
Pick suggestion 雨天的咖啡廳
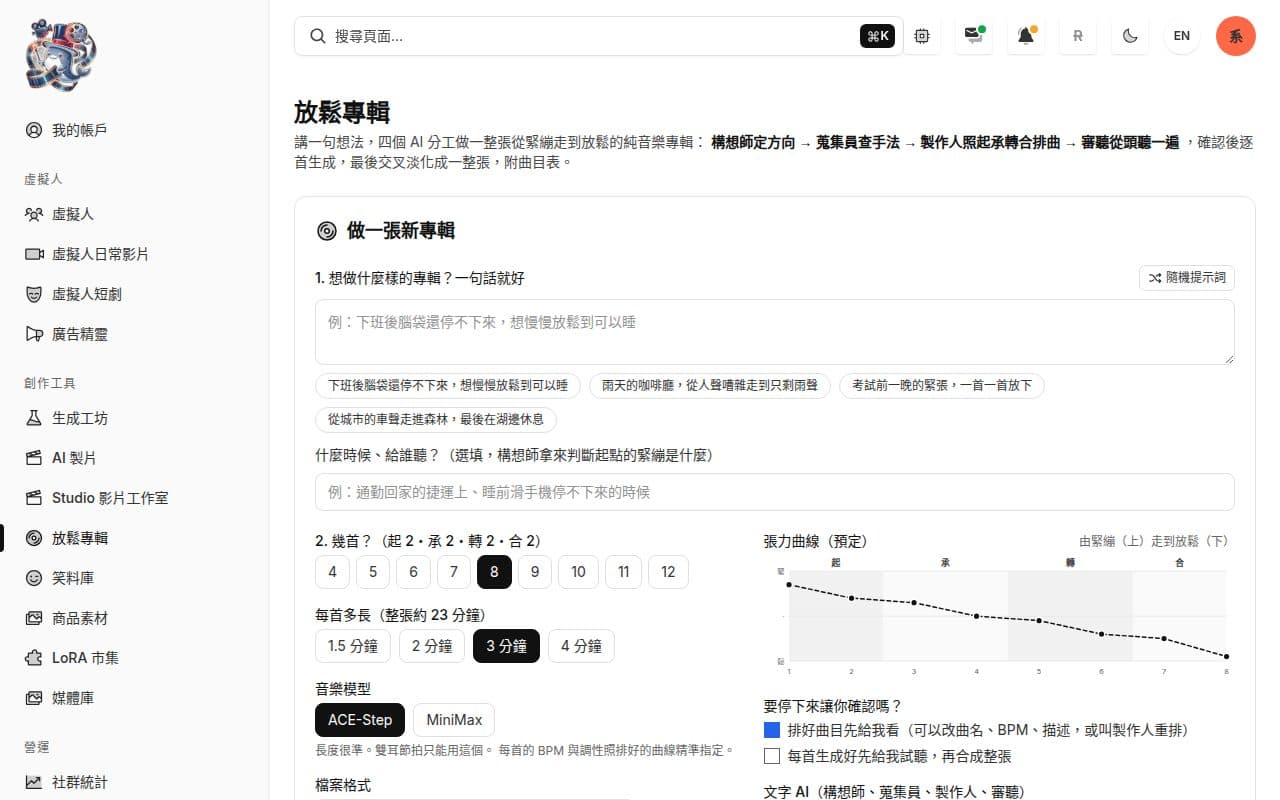(x=710, y=386)
